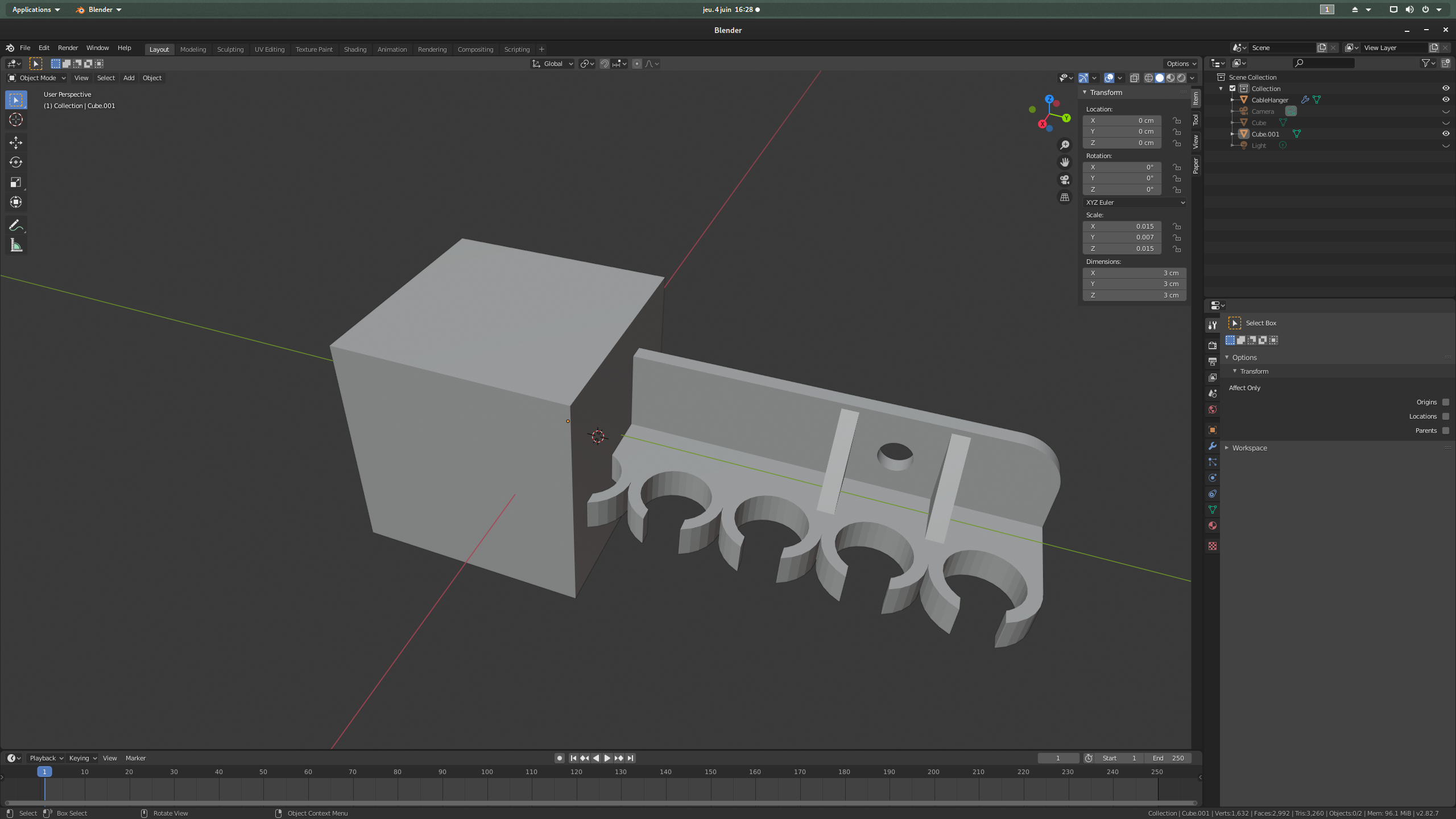This screenshot has height=819, width=1456.
Task: Click the Options button in header
Action: 1181,64
